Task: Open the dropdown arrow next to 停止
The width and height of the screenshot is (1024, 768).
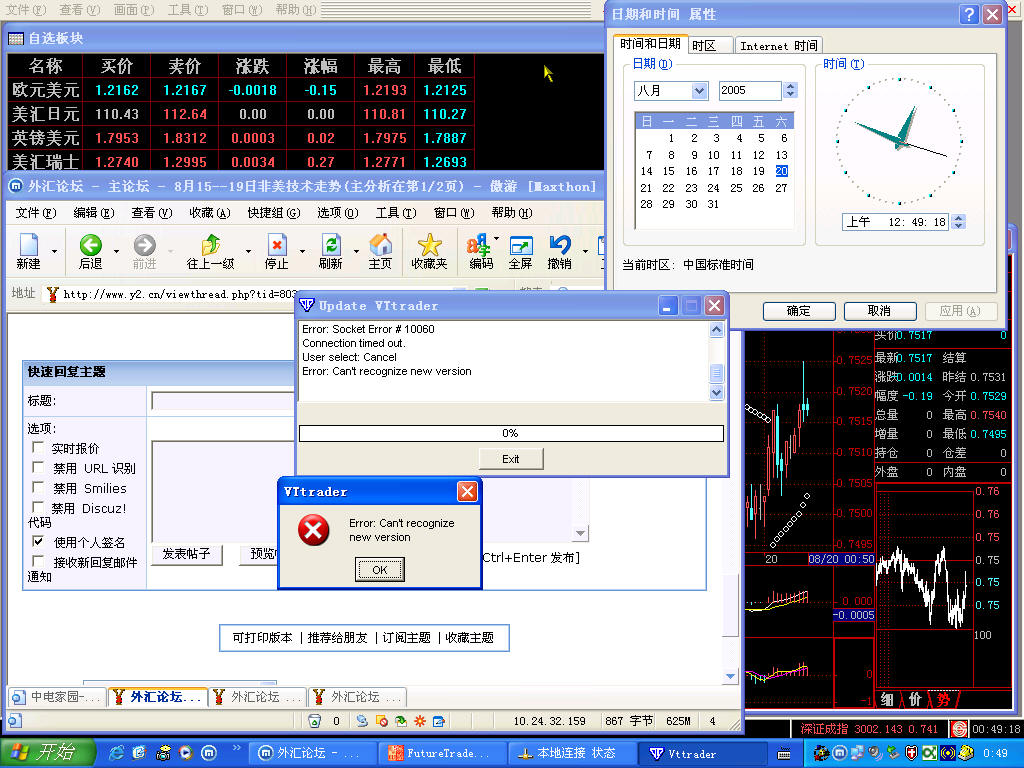Action: click(302, 251)
